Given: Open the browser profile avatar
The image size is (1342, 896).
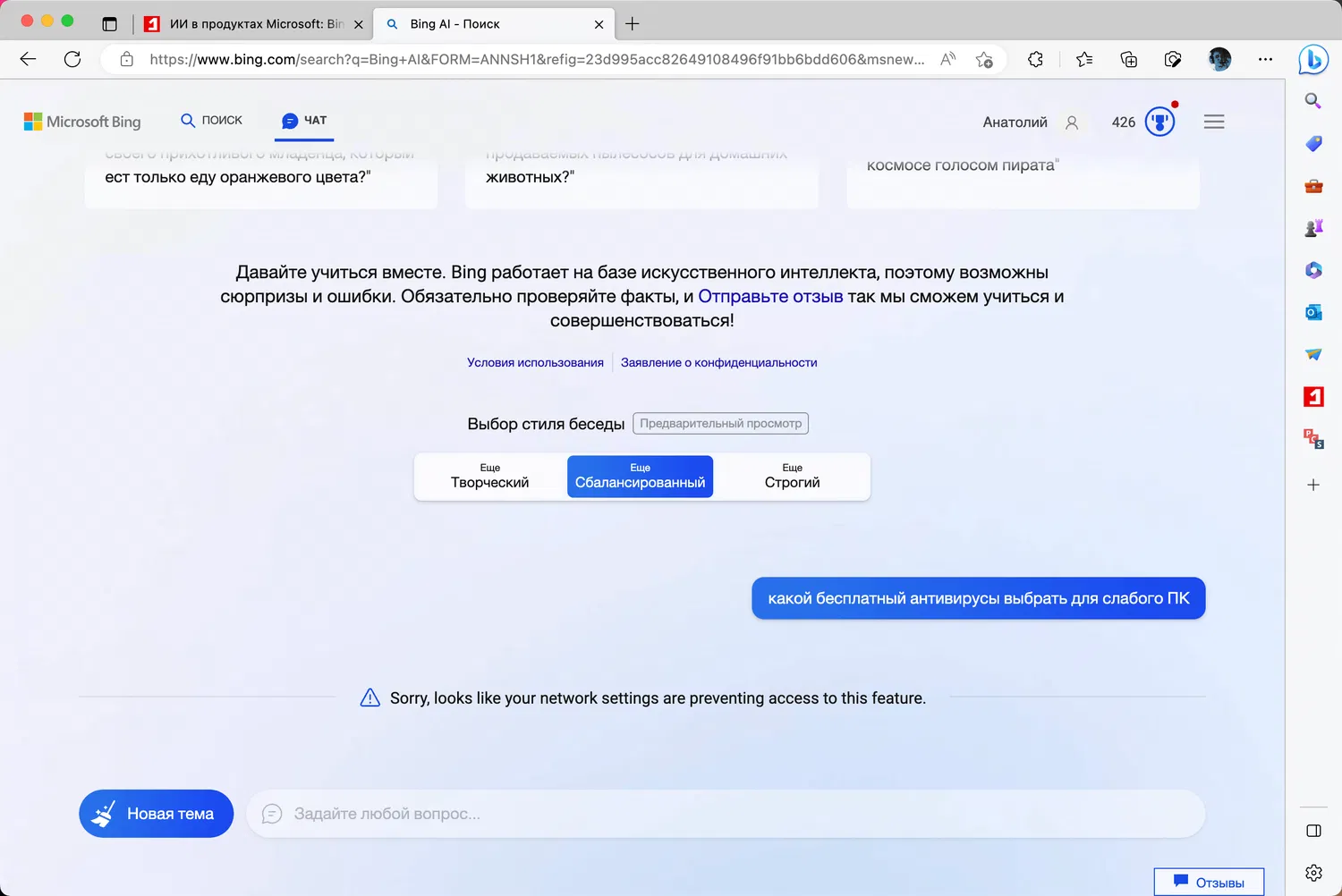Looking at the screenshot, I should (1219, 59).
